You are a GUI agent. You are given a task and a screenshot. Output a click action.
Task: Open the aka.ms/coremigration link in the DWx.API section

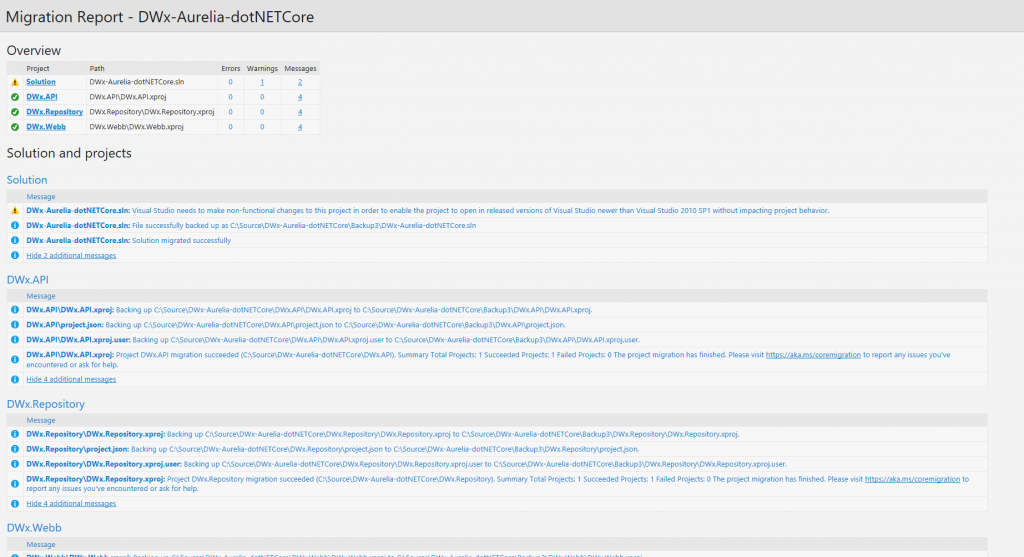click(x=813, y=355)
